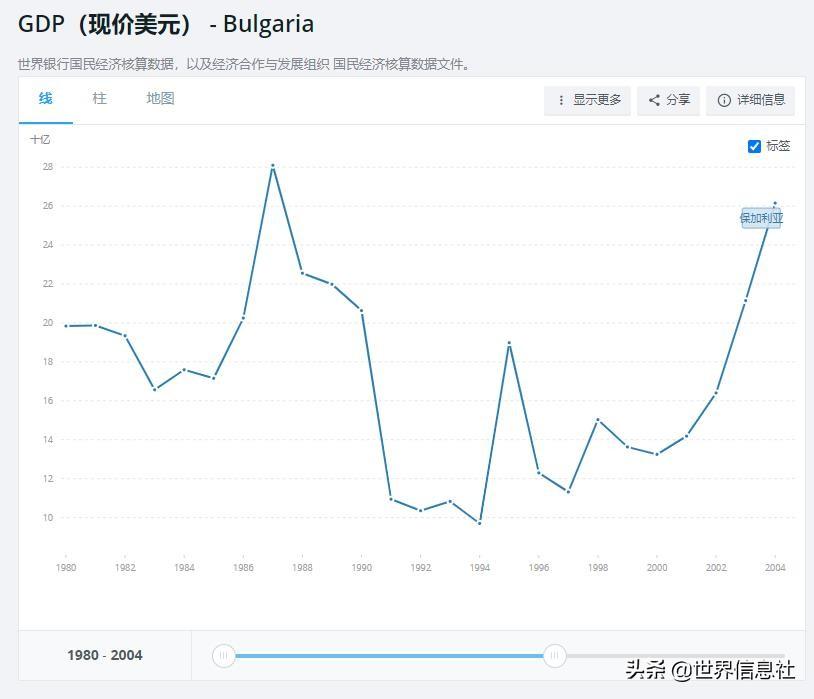Click the 1980 first data point
Viewport: 814px width, 699px height.
[x=66, y=326]
